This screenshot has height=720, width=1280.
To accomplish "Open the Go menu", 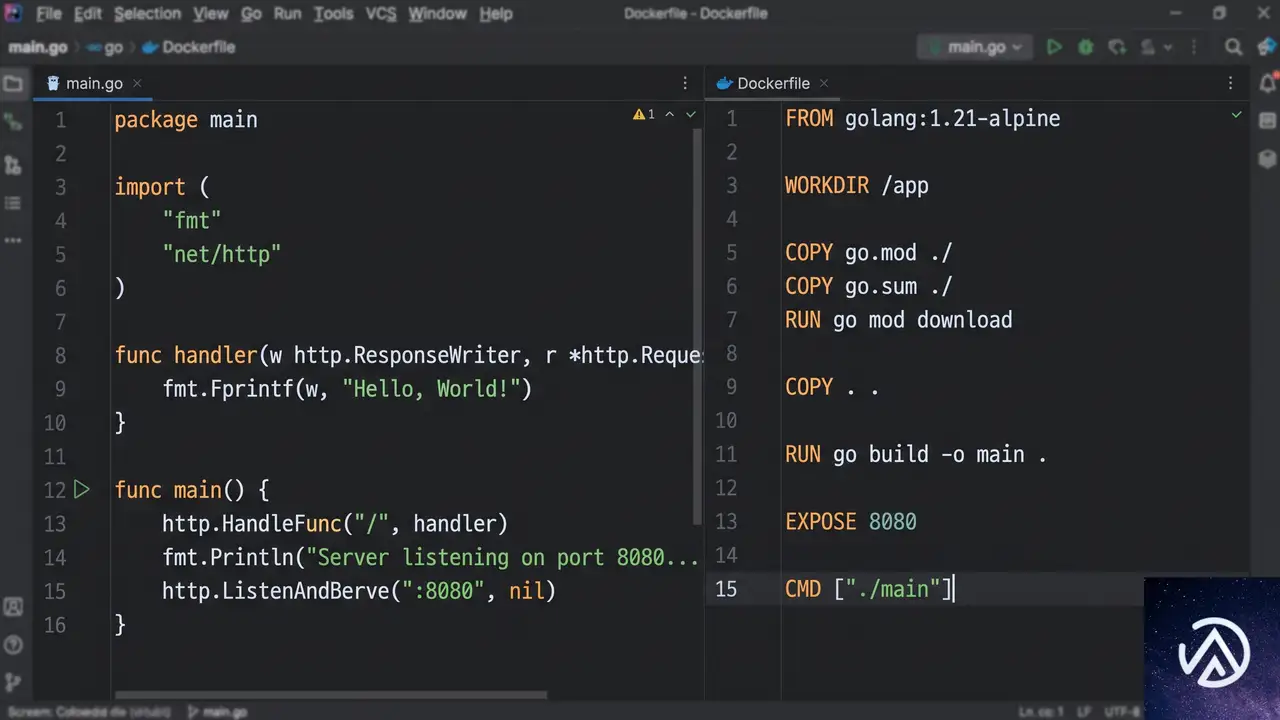I will (x=252, y=14).
